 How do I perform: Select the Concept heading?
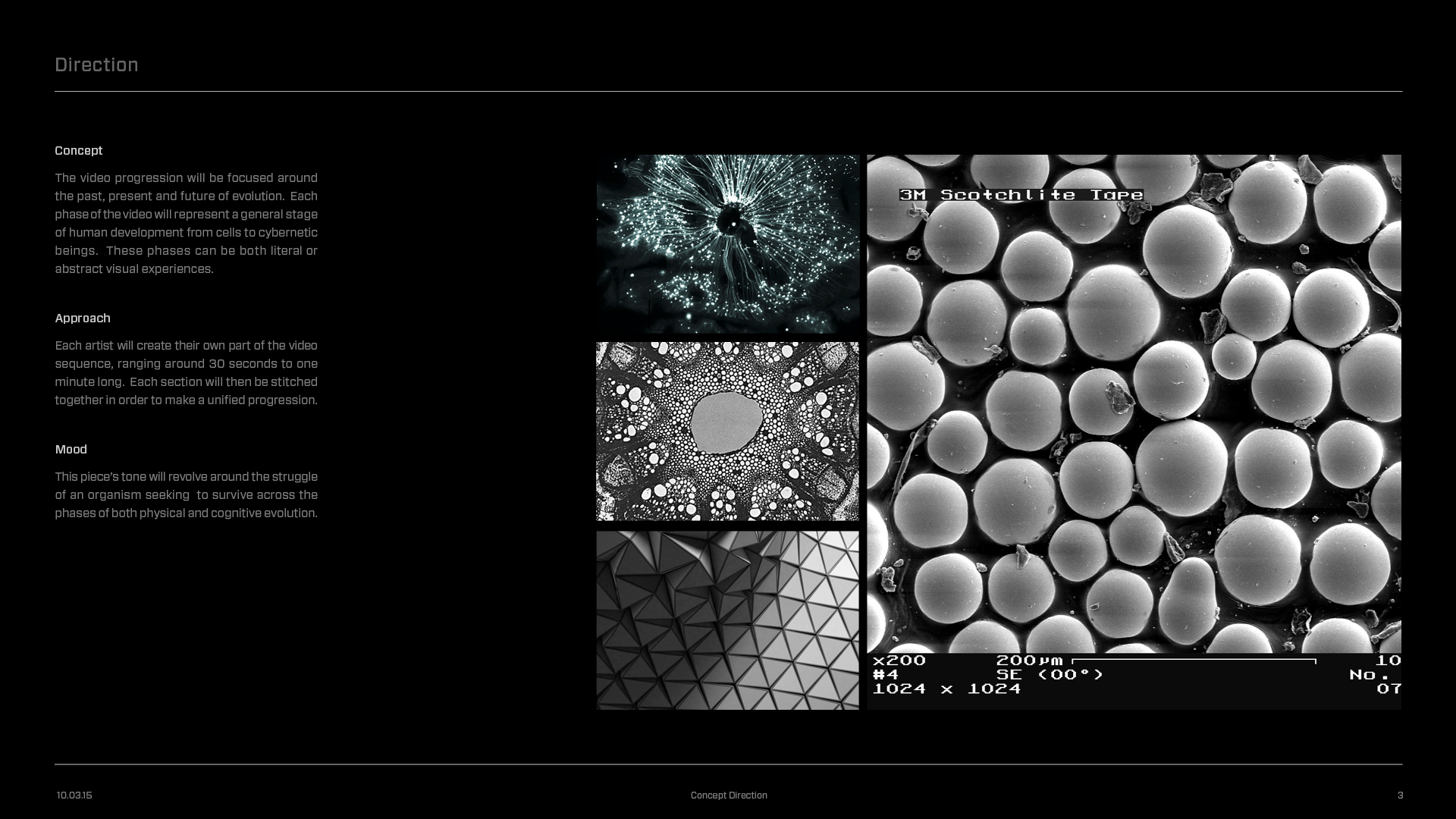79,151
